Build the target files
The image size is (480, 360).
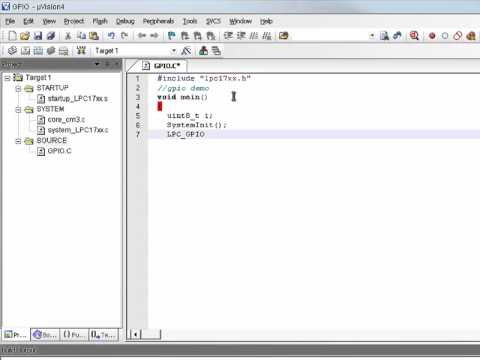tap(25, 51)
